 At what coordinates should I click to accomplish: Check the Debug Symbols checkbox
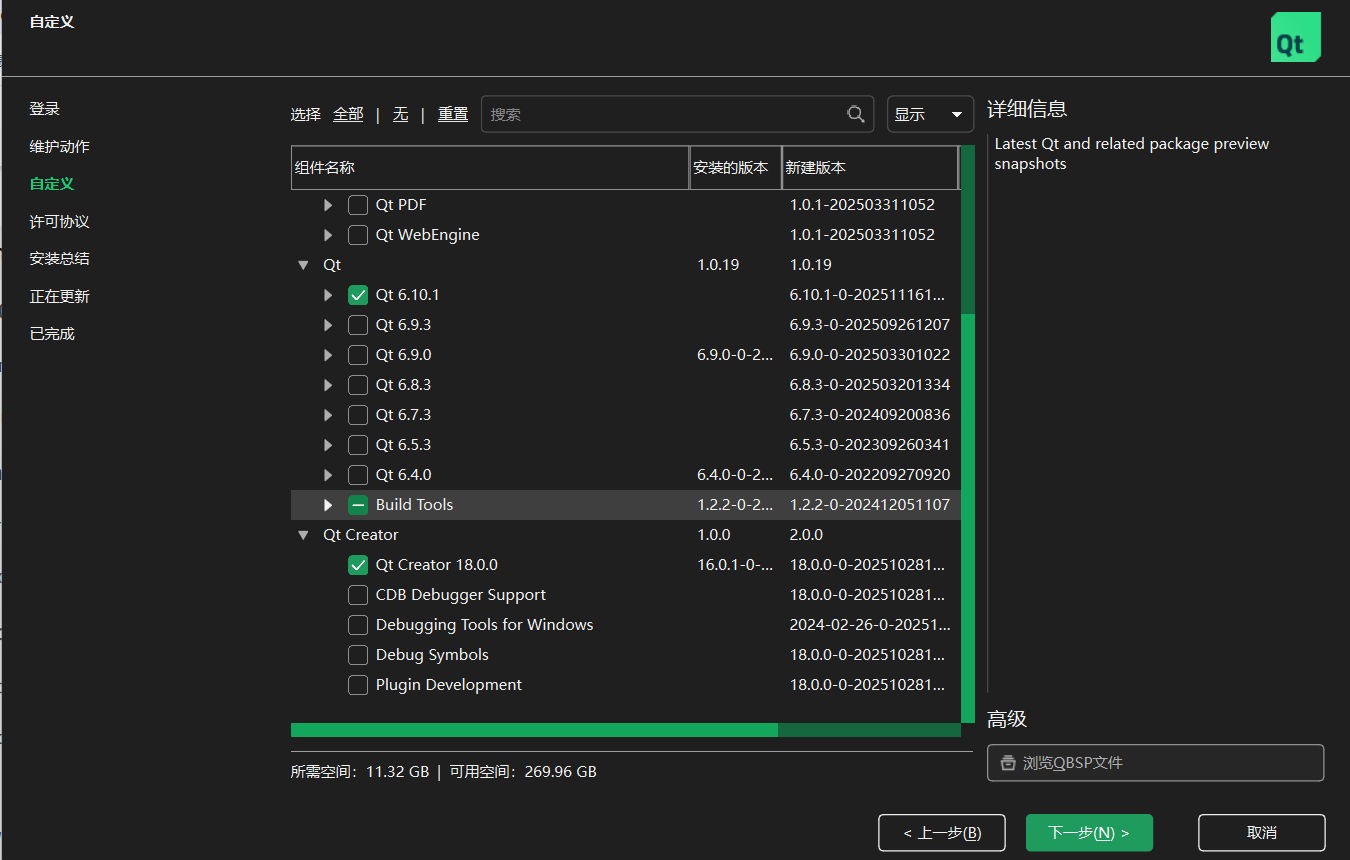(x=358, y=655)
